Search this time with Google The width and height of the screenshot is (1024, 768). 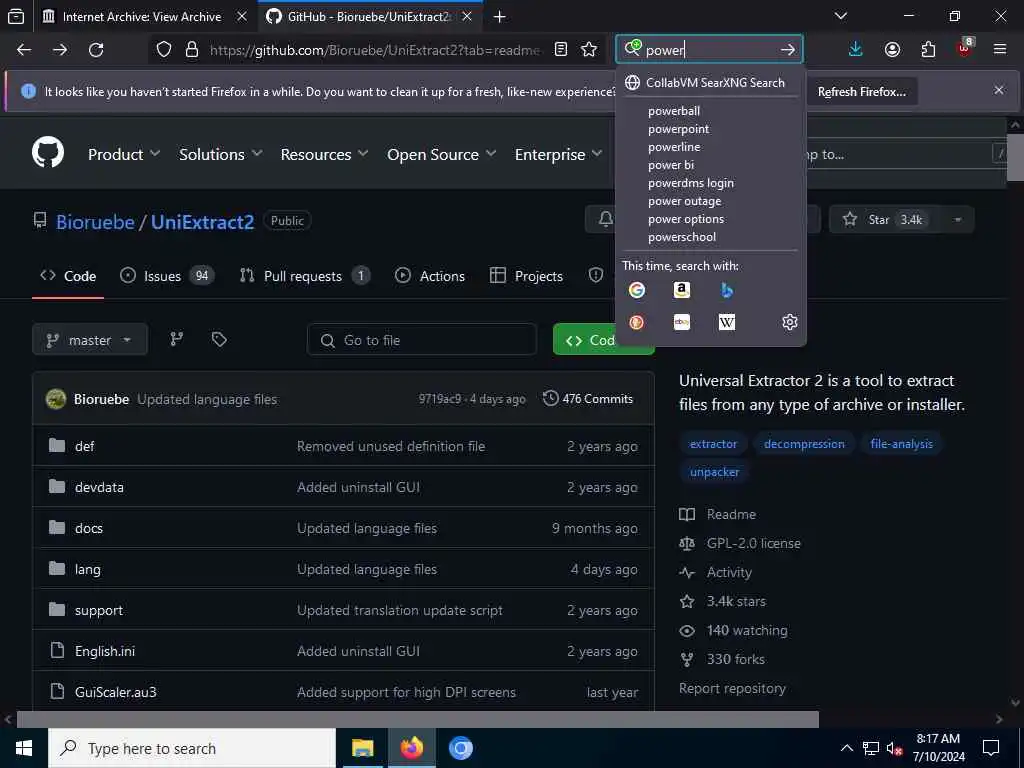click(x=637, y=290)
